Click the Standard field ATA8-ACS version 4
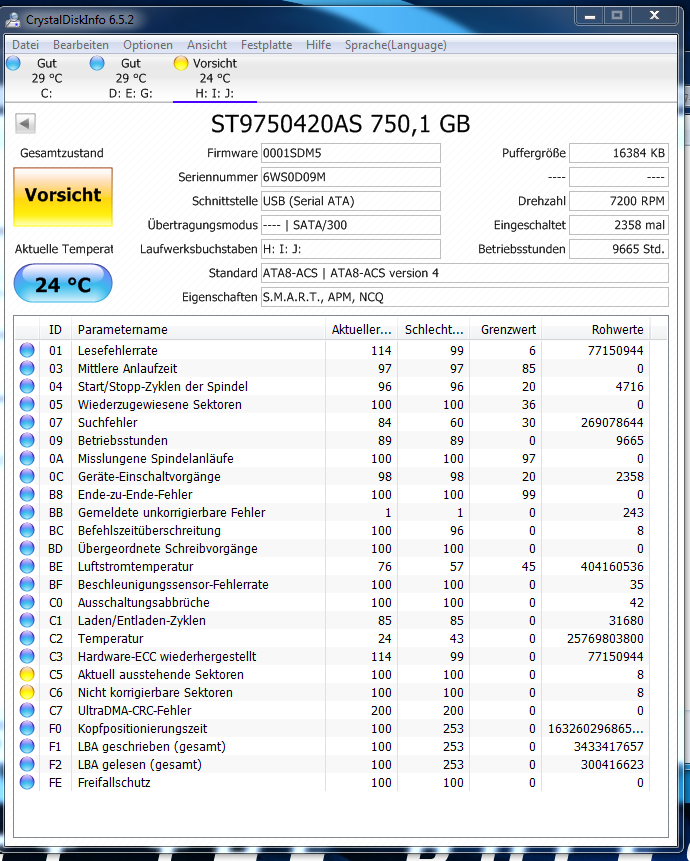The image size is (690, 861). coord(464,273)
